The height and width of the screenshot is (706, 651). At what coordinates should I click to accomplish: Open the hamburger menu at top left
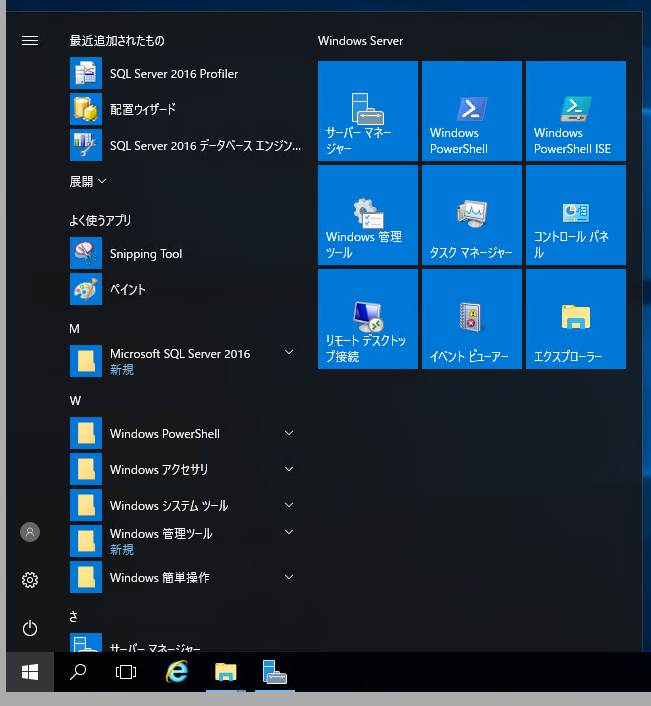pos(30,41)
